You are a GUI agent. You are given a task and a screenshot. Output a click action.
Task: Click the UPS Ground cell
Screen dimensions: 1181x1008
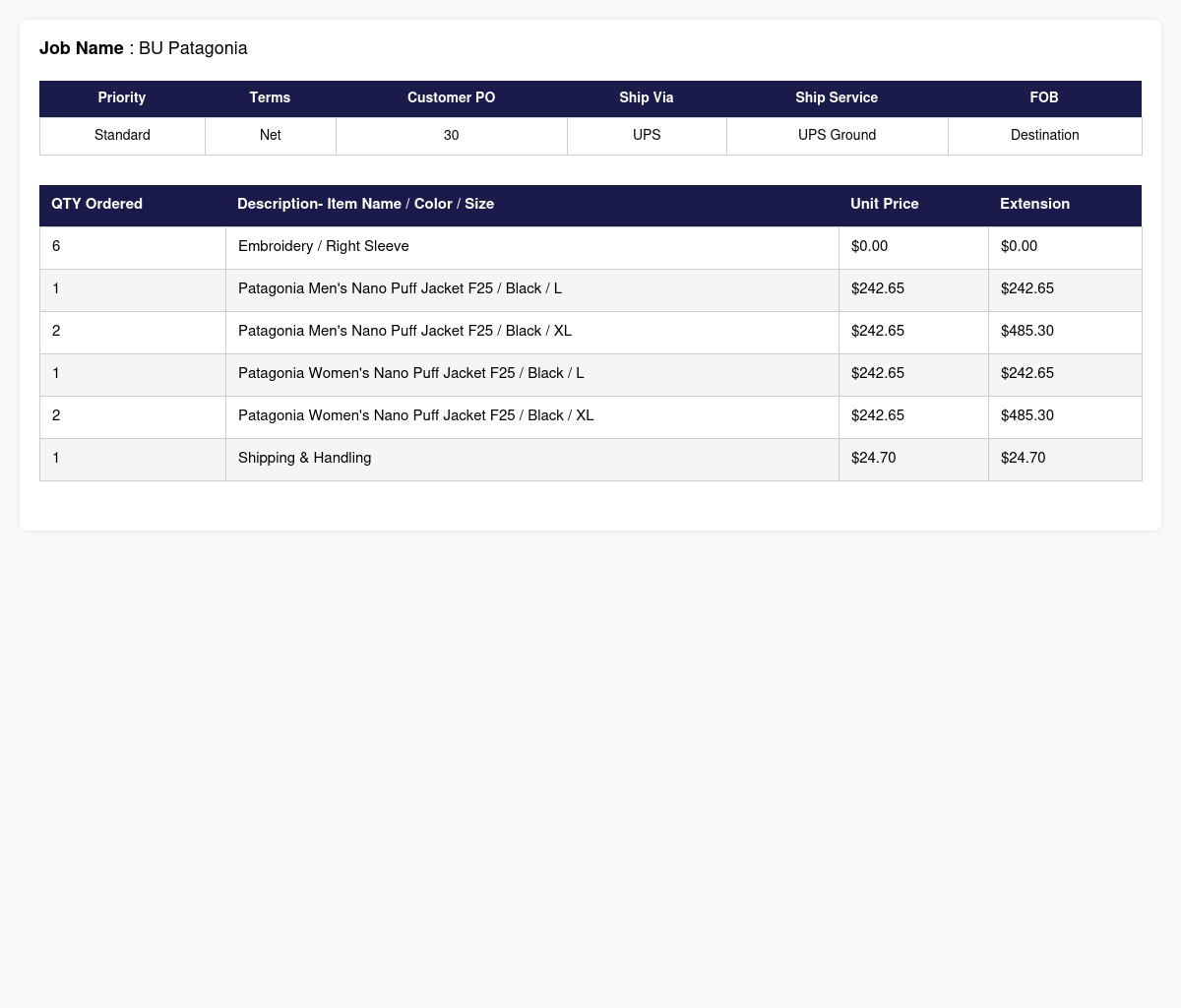pos(837,136)
